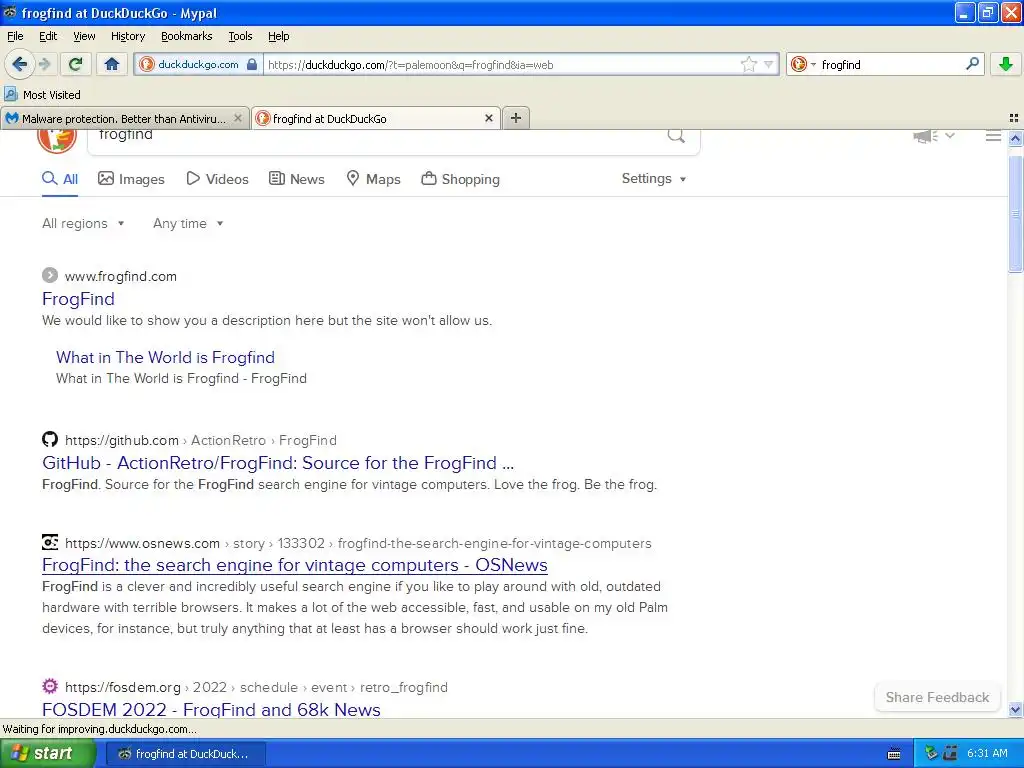Go back with the Back arrow button
This screenshot has height=768, width=1024.
coord(19,64)
